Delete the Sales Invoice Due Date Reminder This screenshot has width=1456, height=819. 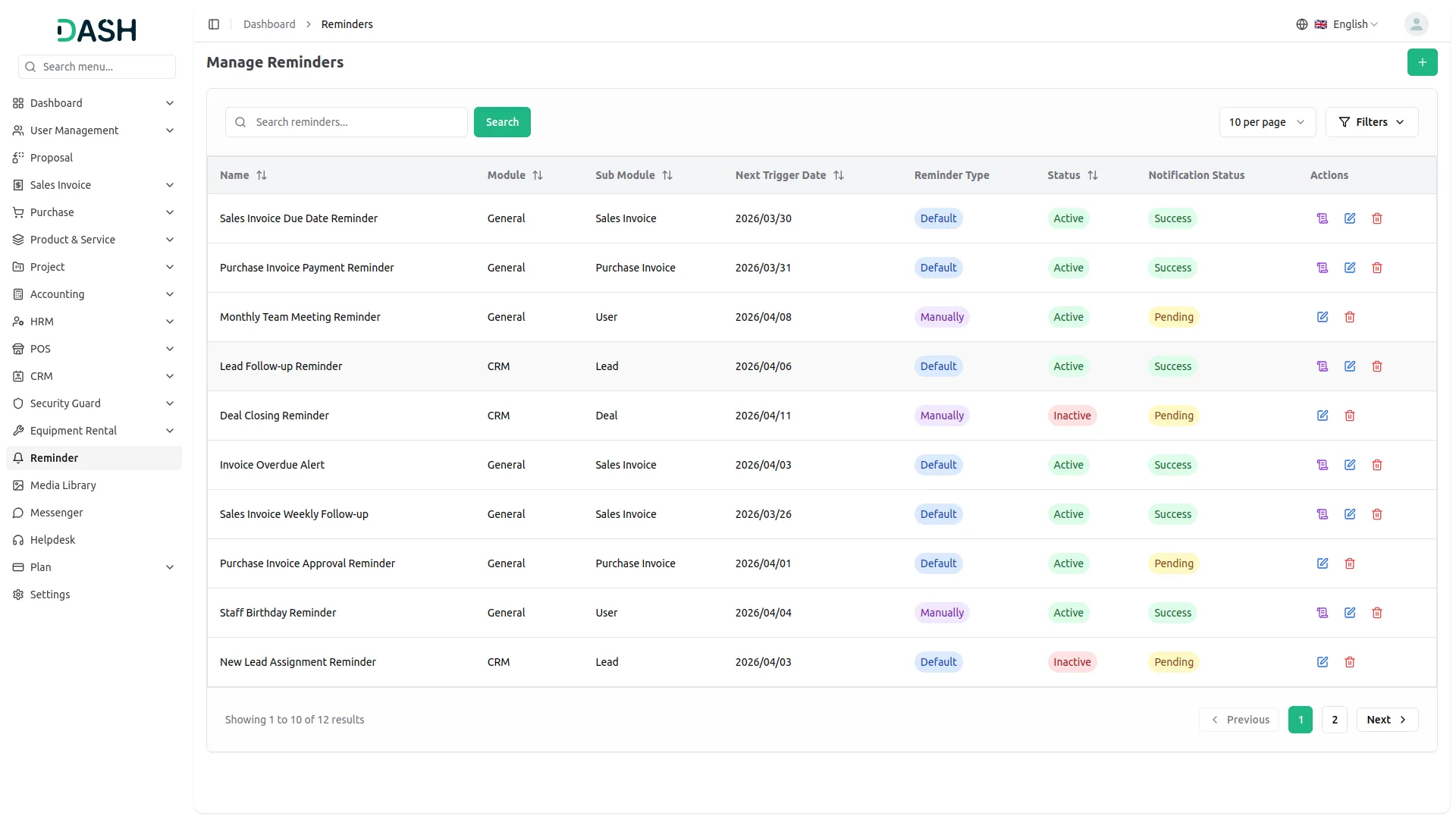coord(1377,218)
